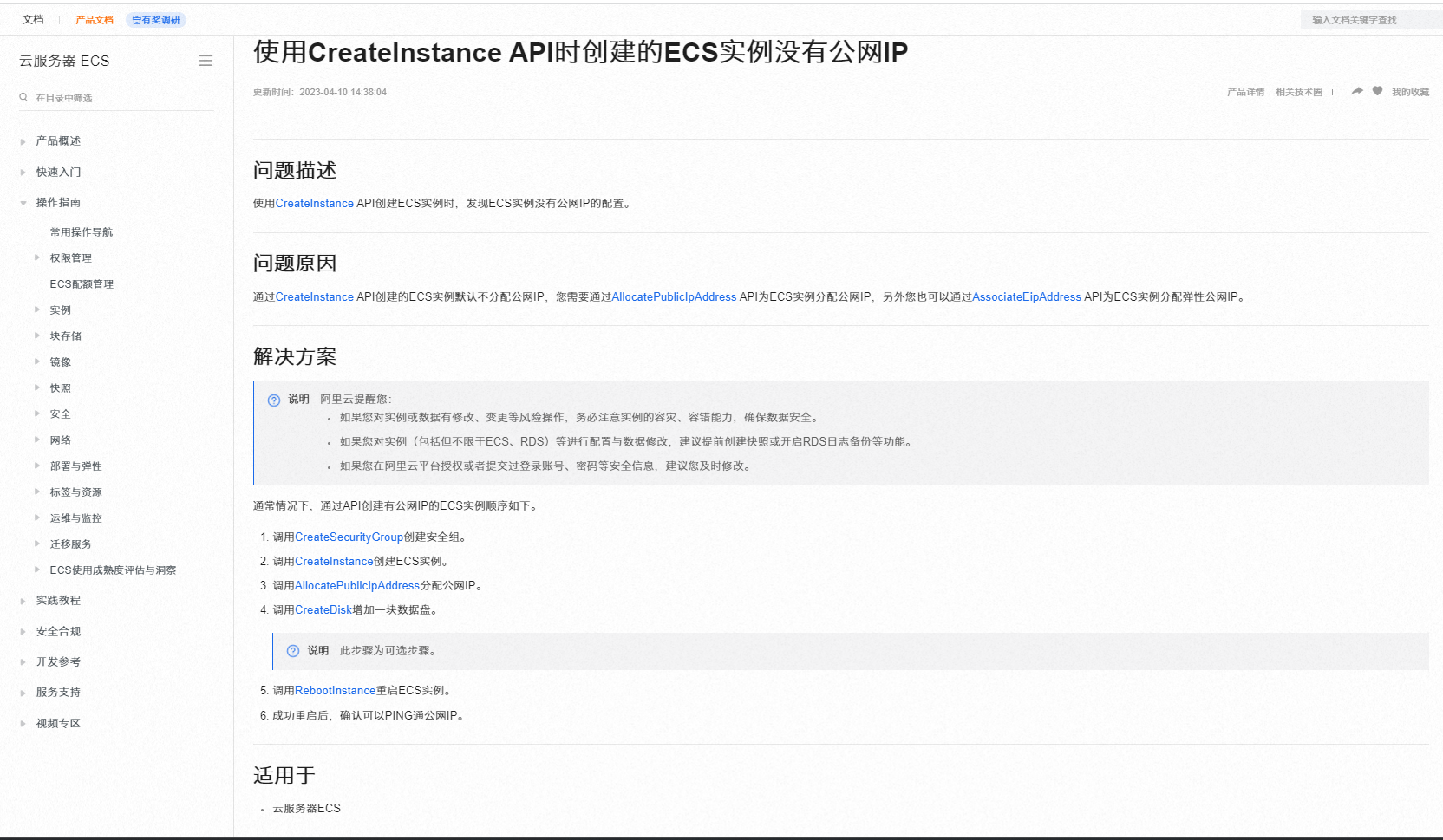Open AllocatePublicIpAddress link in 问题原因
The width and height of the screenshot is (1443, 840).
[x=674, y=297]
